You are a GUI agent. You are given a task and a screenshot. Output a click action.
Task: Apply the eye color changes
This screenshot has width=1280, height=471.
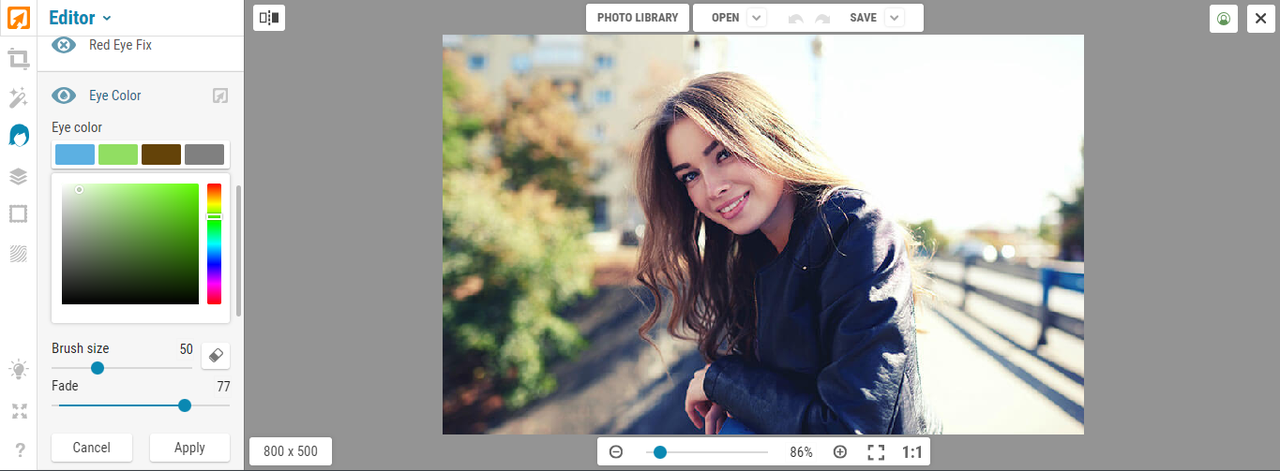tap(189, 448)
